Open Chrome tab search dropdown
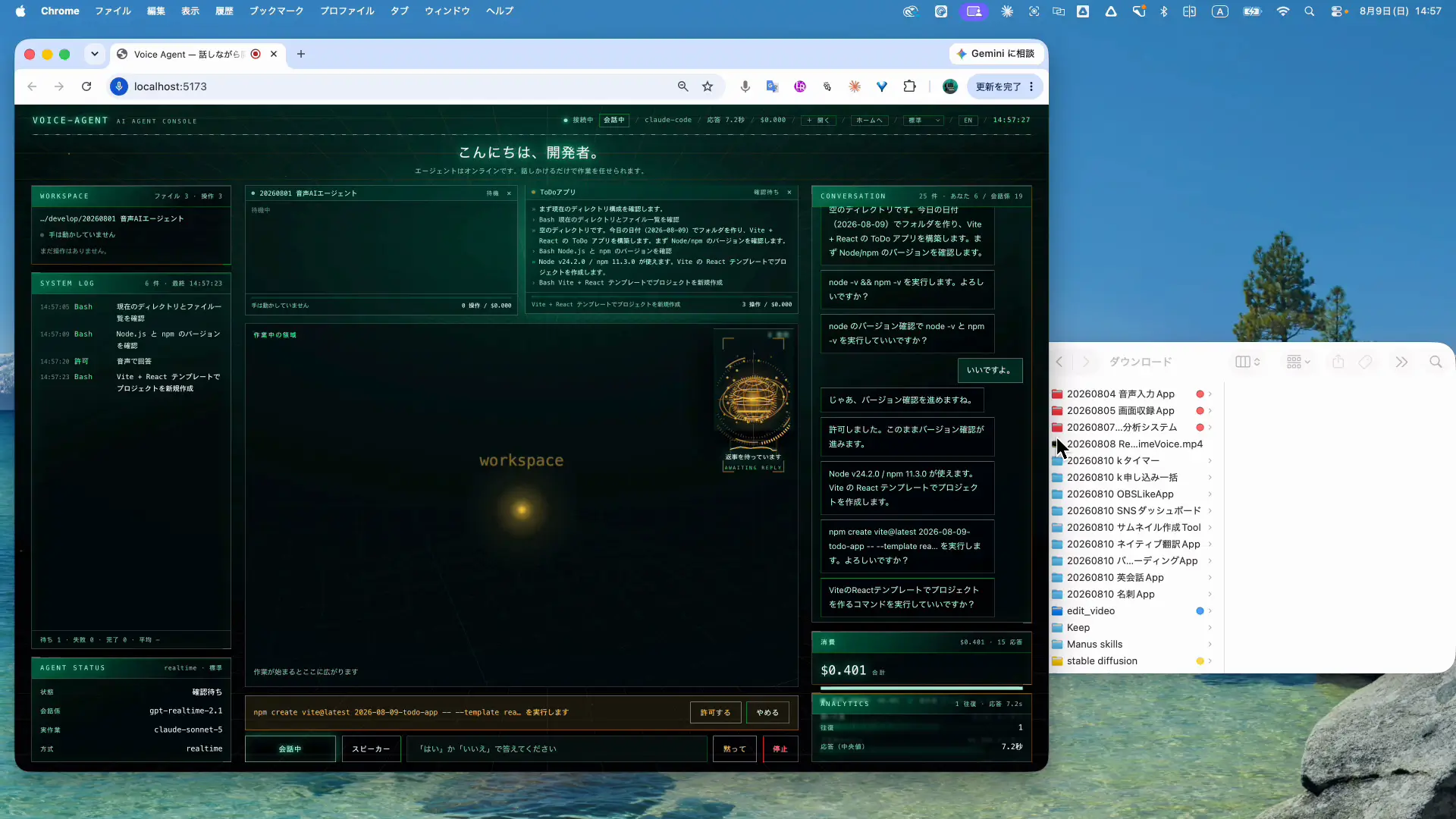Viewport: 1456px width, 819px height. coord(94,54)
